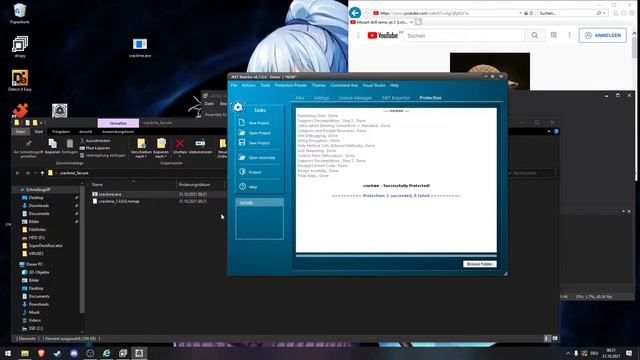Click the Löschen red X icon in Explorer ribbon
640x360 pixels.
tap(180, 144)
